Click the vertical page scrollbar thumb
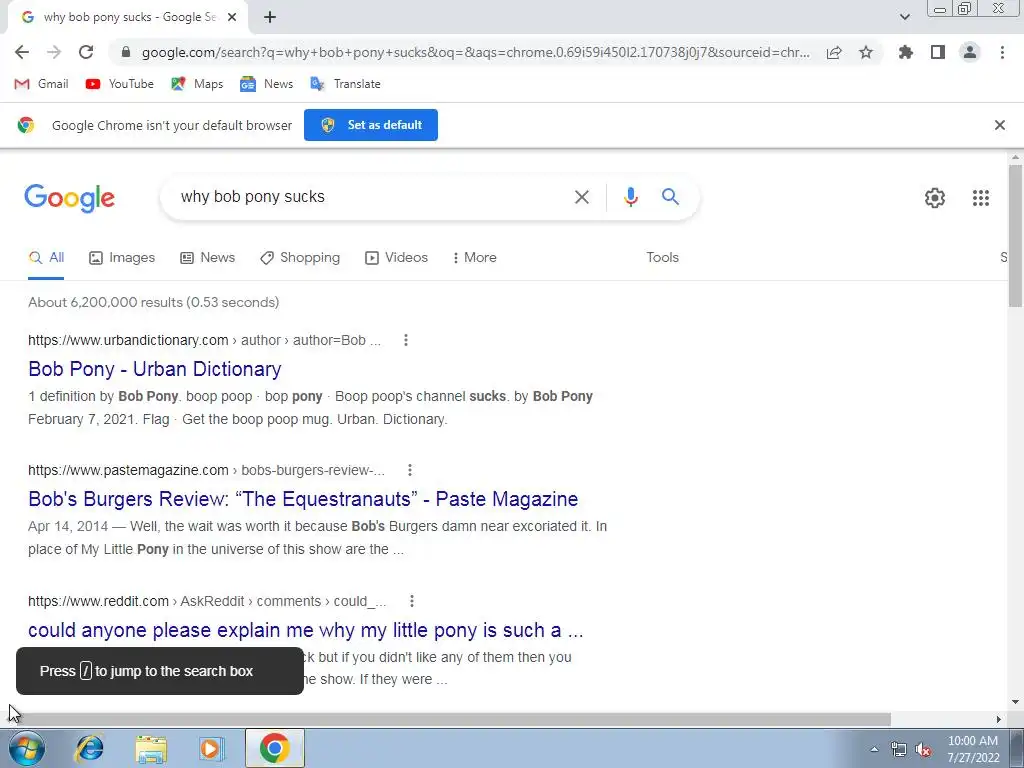 (x=1016, y=236)
